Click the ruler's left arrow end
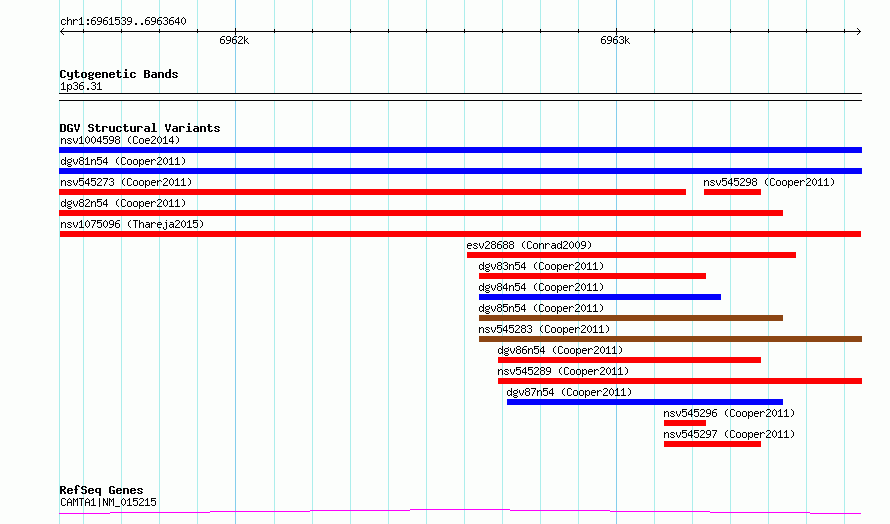This screenshot has height=524, width=890. (62, 31)
